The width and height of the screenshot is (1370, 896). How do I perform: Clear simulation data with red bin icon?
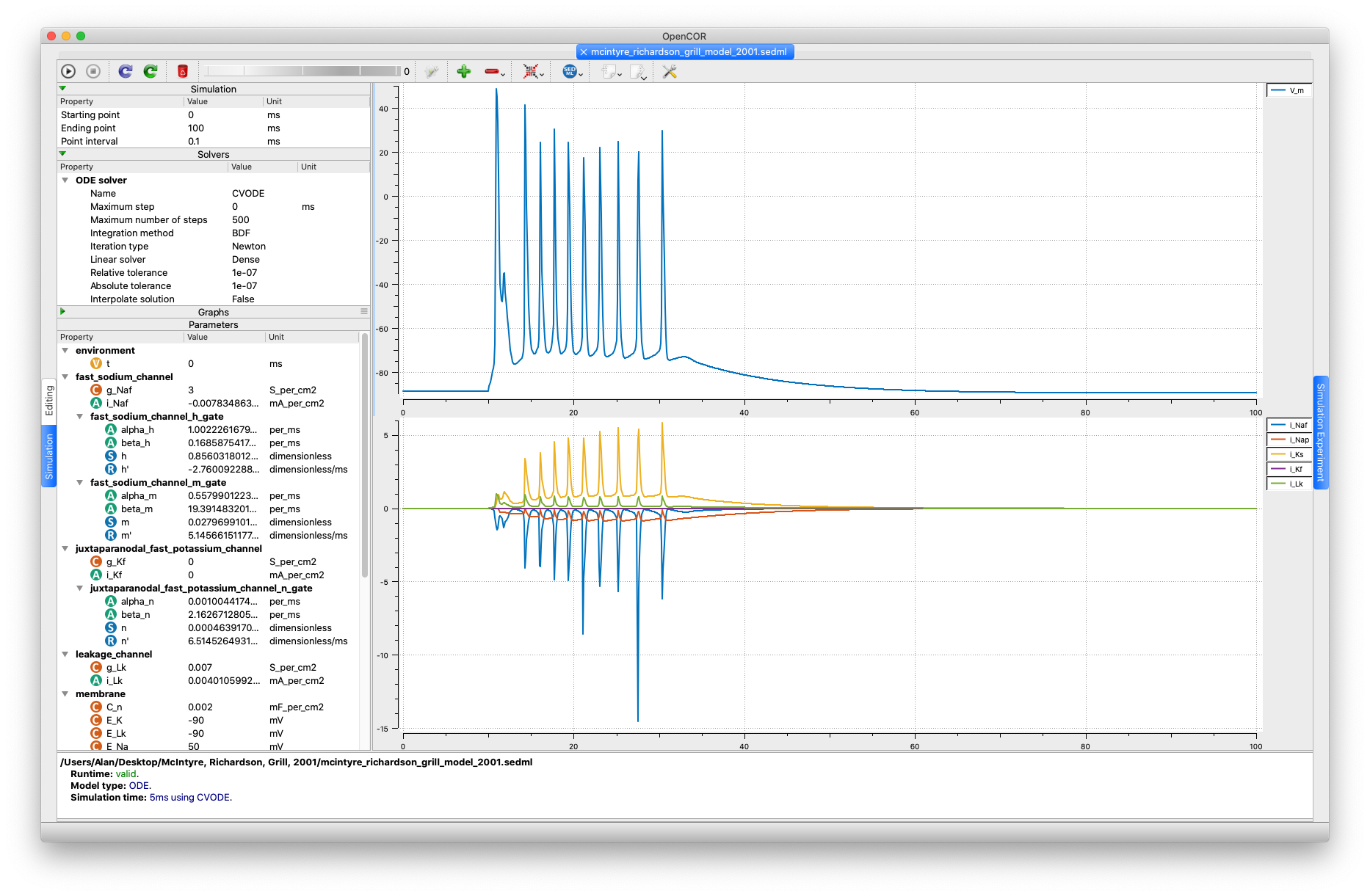click(183, 71)
